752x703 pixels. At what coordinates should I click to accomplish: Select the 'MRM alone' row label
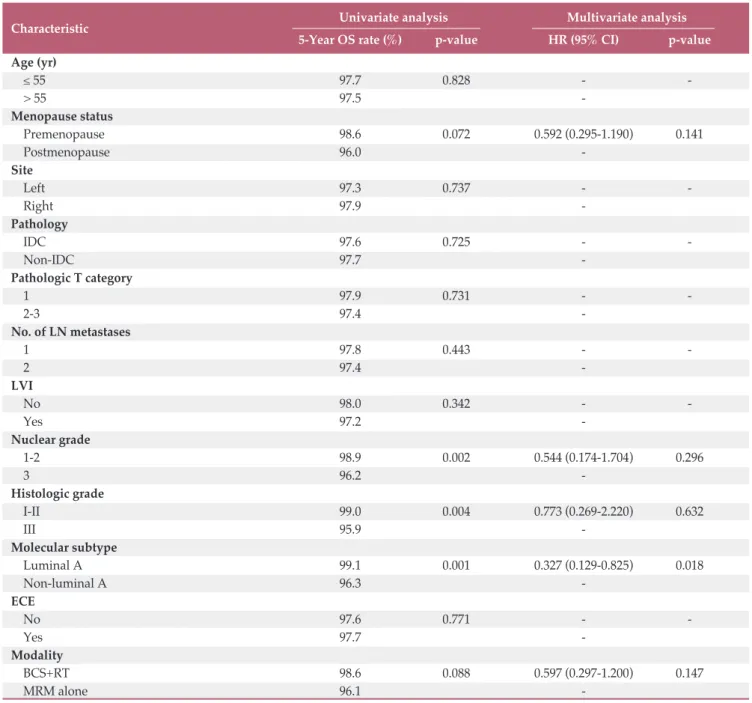point(56,691)
